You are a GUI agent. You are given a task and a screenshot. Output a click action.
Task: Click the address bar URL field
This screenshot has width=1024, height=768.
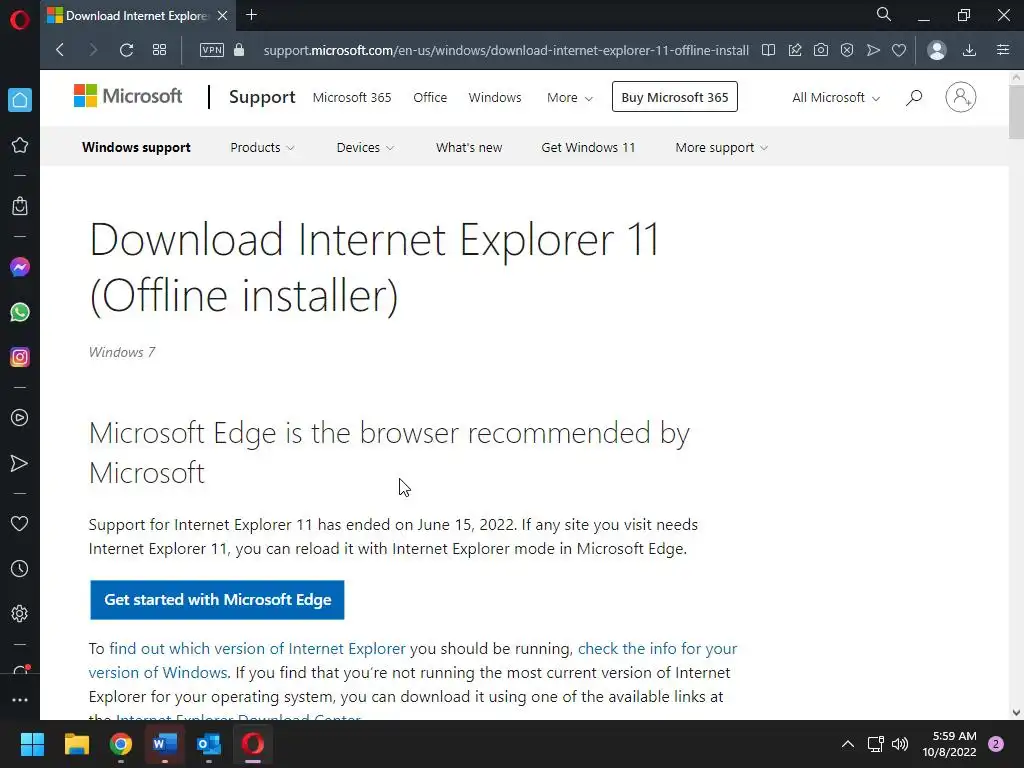pyautogui.click(x=506, y=50)
